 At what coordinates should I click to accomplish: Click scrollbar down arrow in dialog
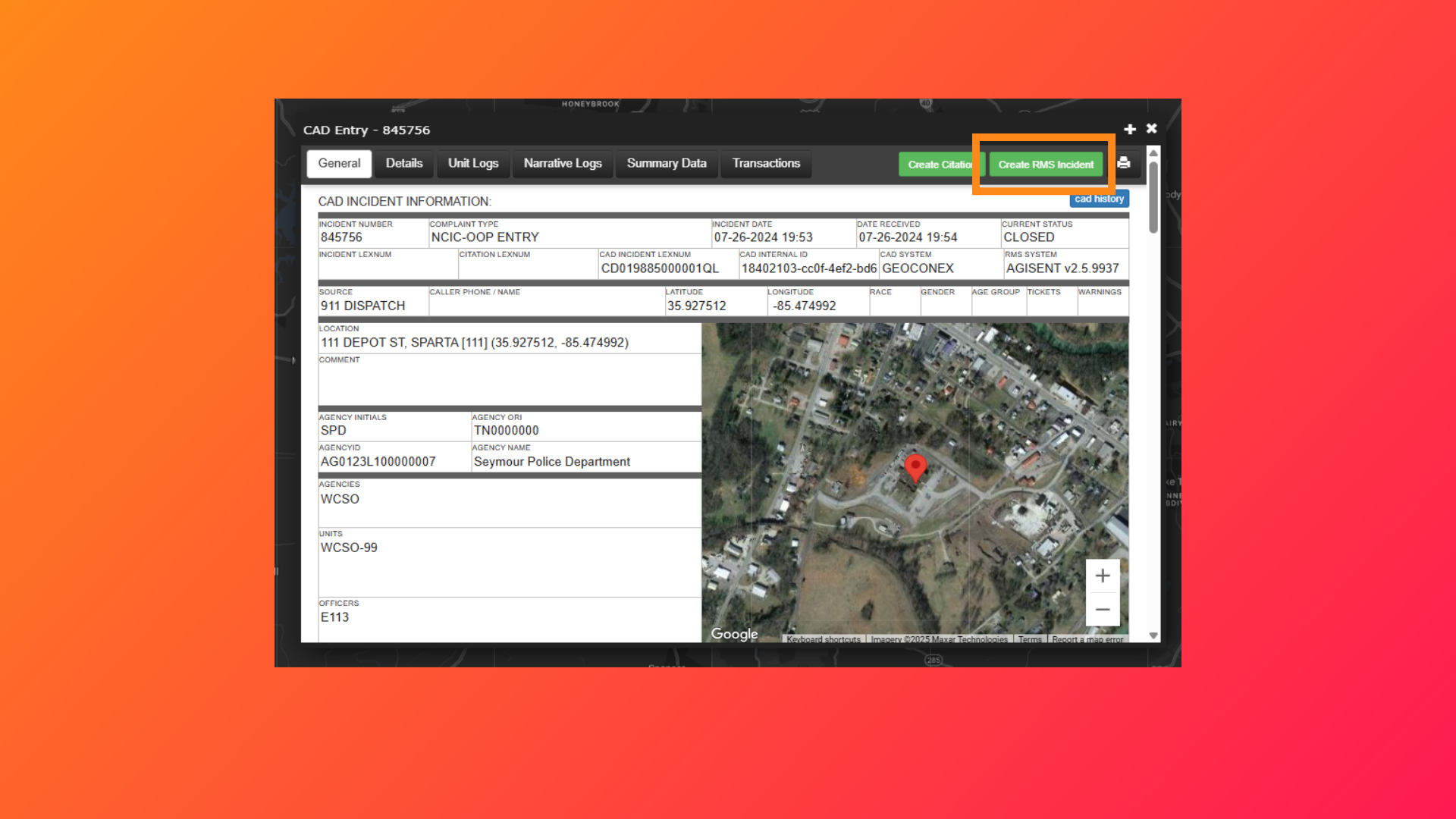[1153, 636]
